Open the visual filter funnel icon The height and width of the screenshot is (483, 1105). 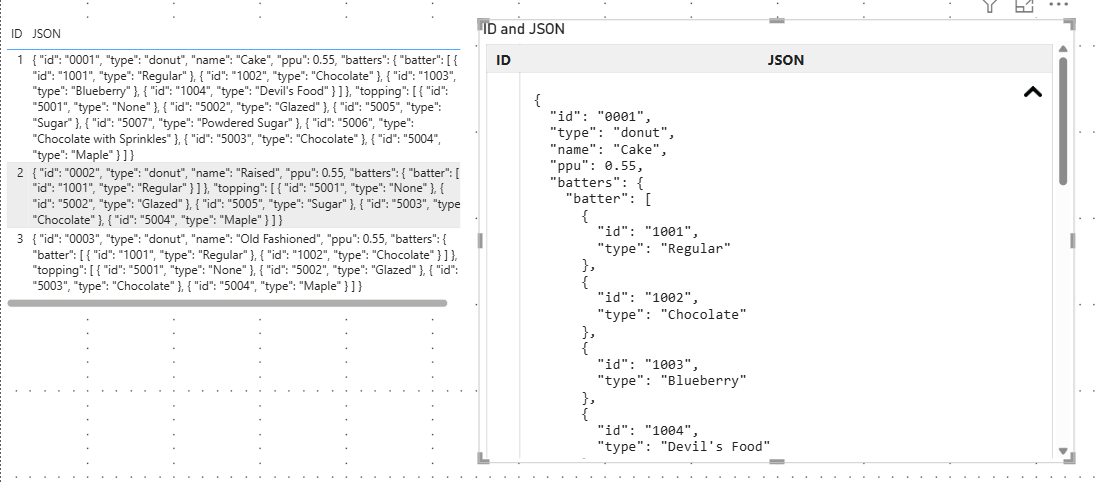coord(990,6)
